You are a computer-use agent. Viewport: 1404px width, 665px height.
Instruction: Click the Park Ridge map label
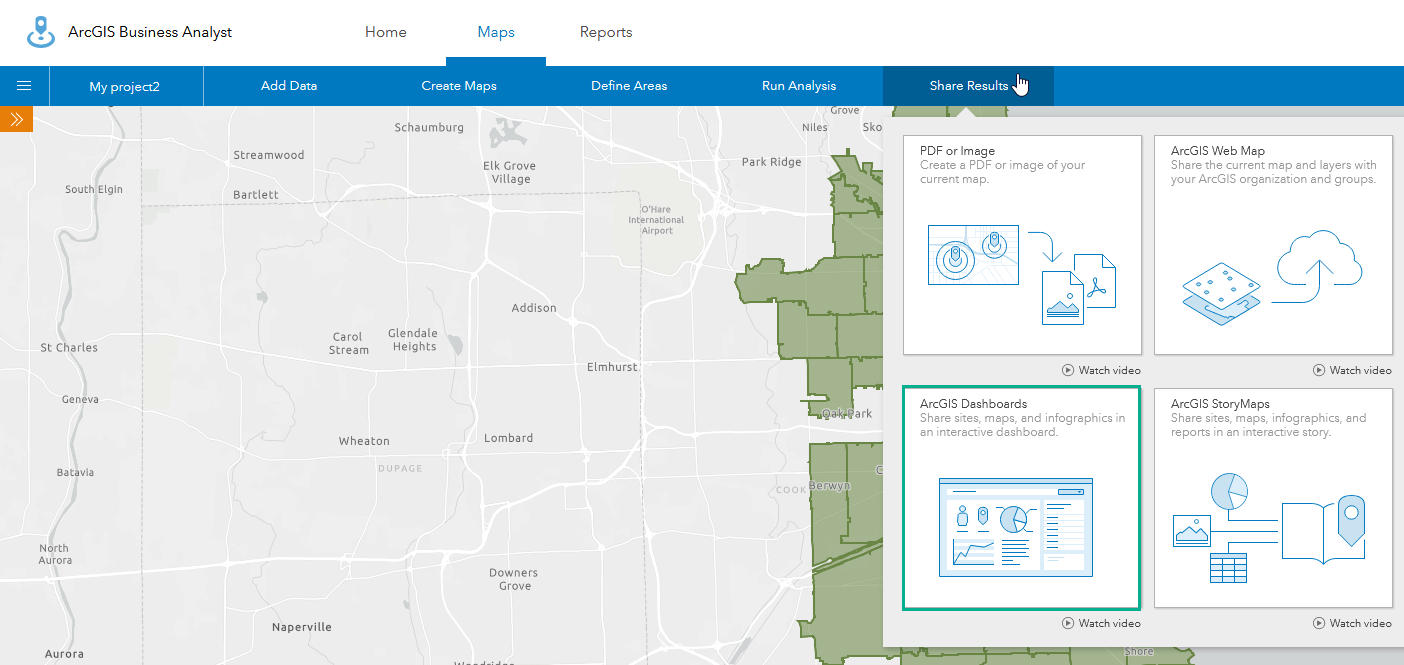772,162
